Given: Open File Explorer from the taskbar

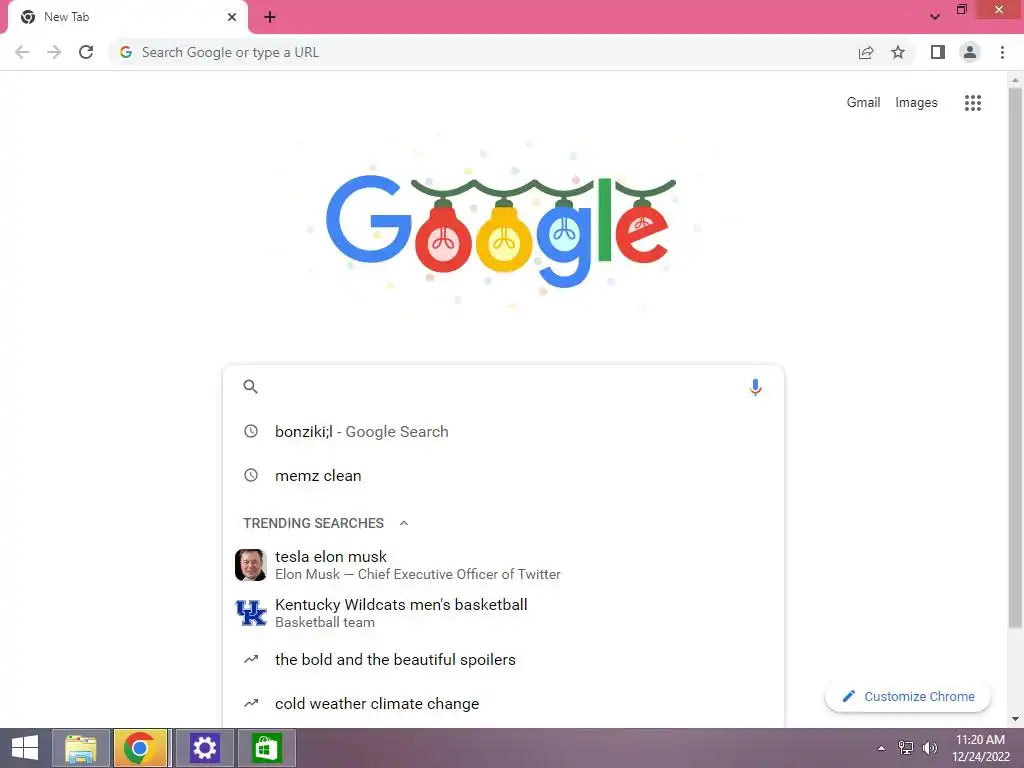Looking at the screenshot, I should [80, 748].
